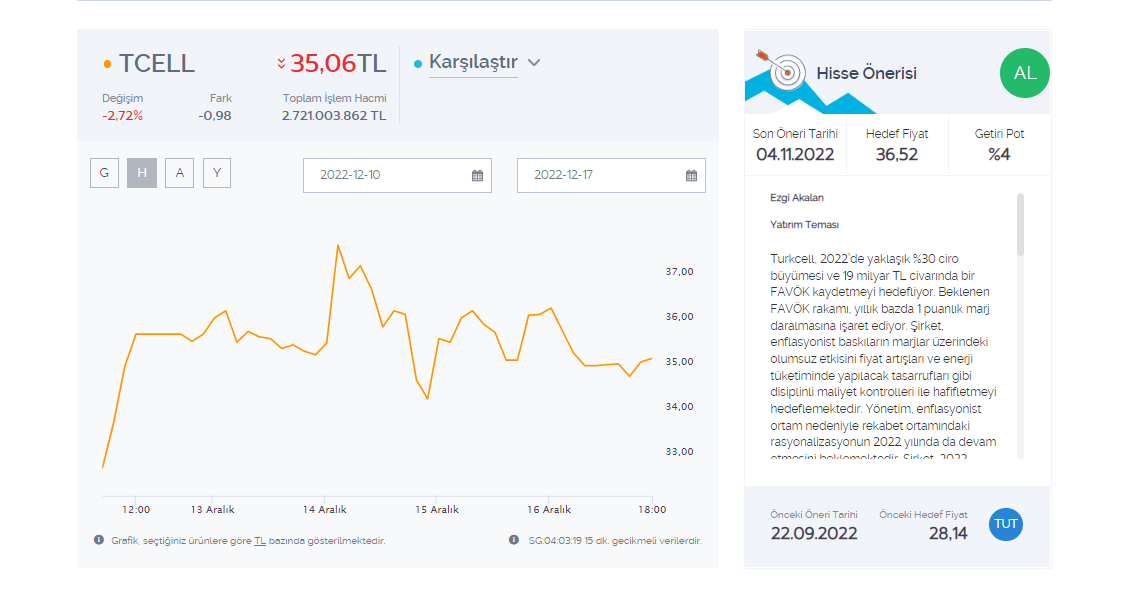Select the G daily range tab
The image size is (1128, 596).
click(104, 173)
